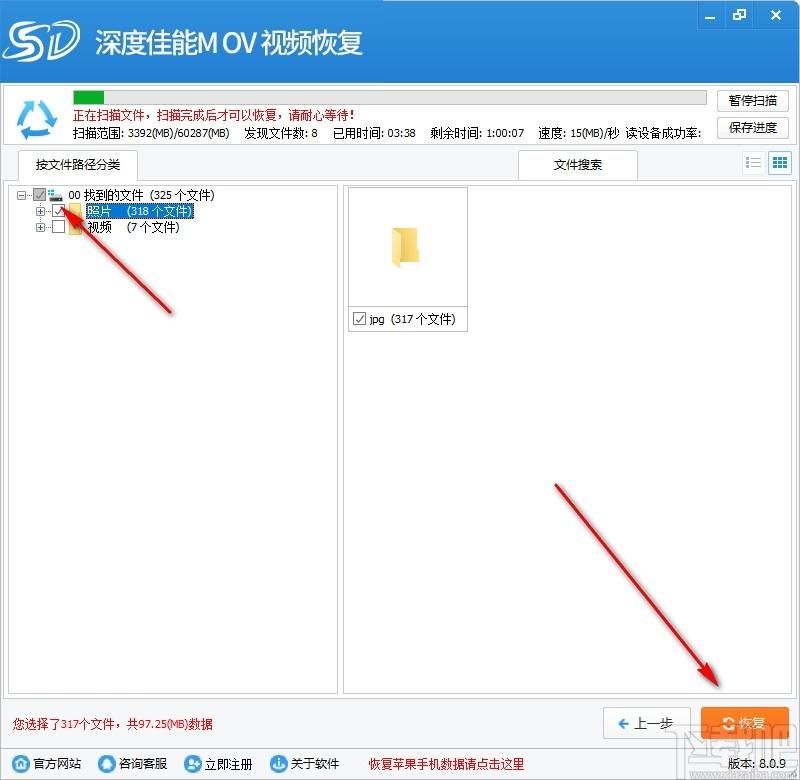Viewport: 800px width, 780px height.
Task: Click the 咨询客服 chat icon
Action: pos(107,764)
